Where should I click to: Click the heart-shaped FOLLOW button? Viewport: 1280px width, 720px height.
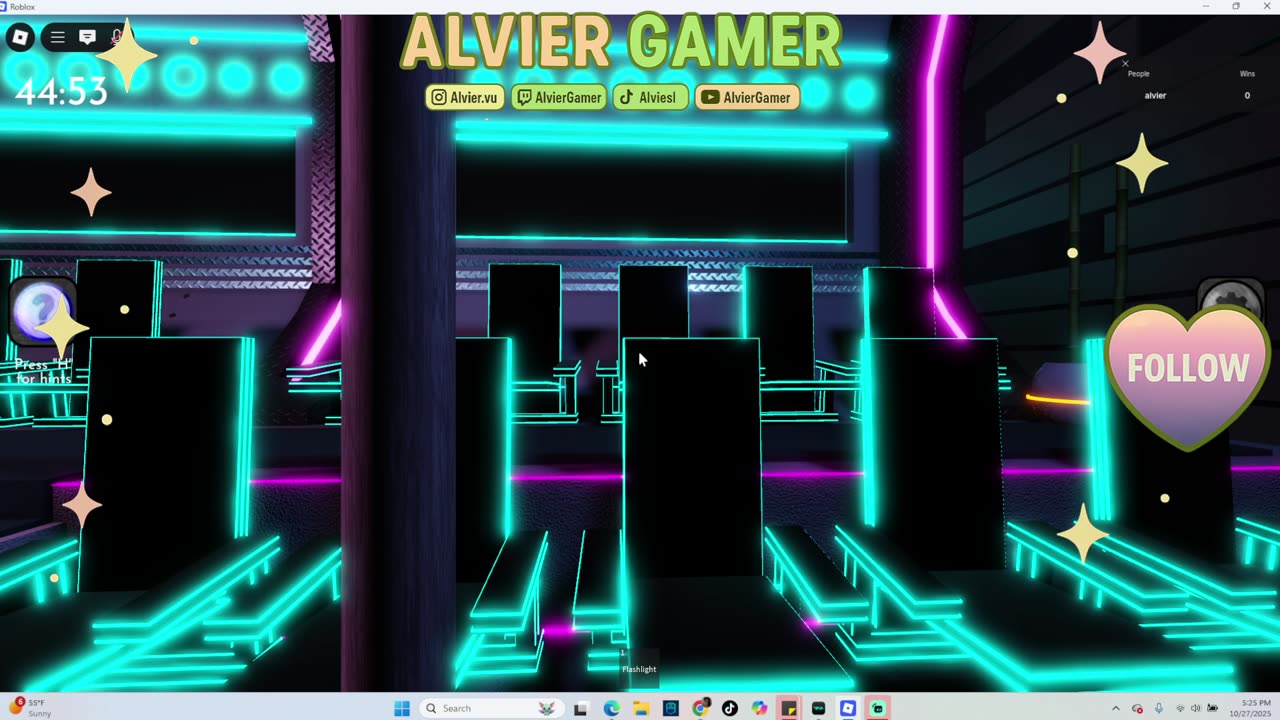click(1188, 376)
